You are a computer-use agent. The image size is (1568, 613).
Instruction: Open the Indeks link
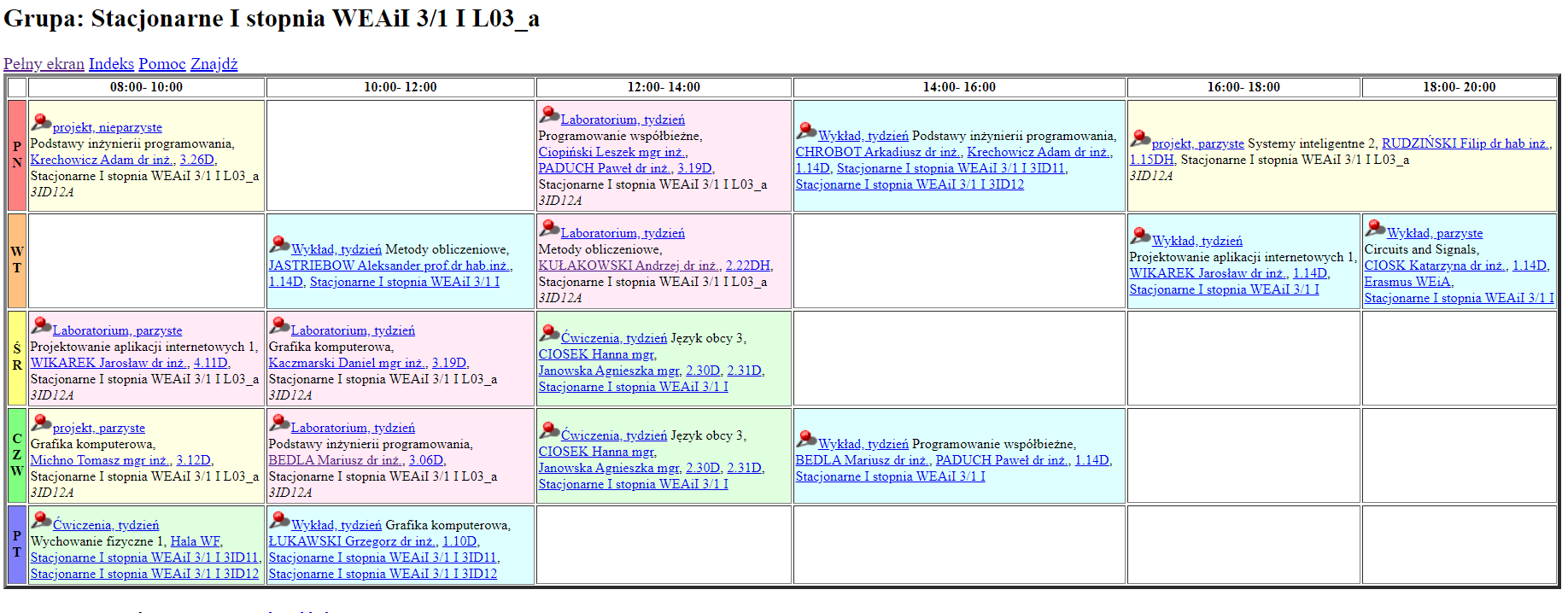[x=111, y=64]
